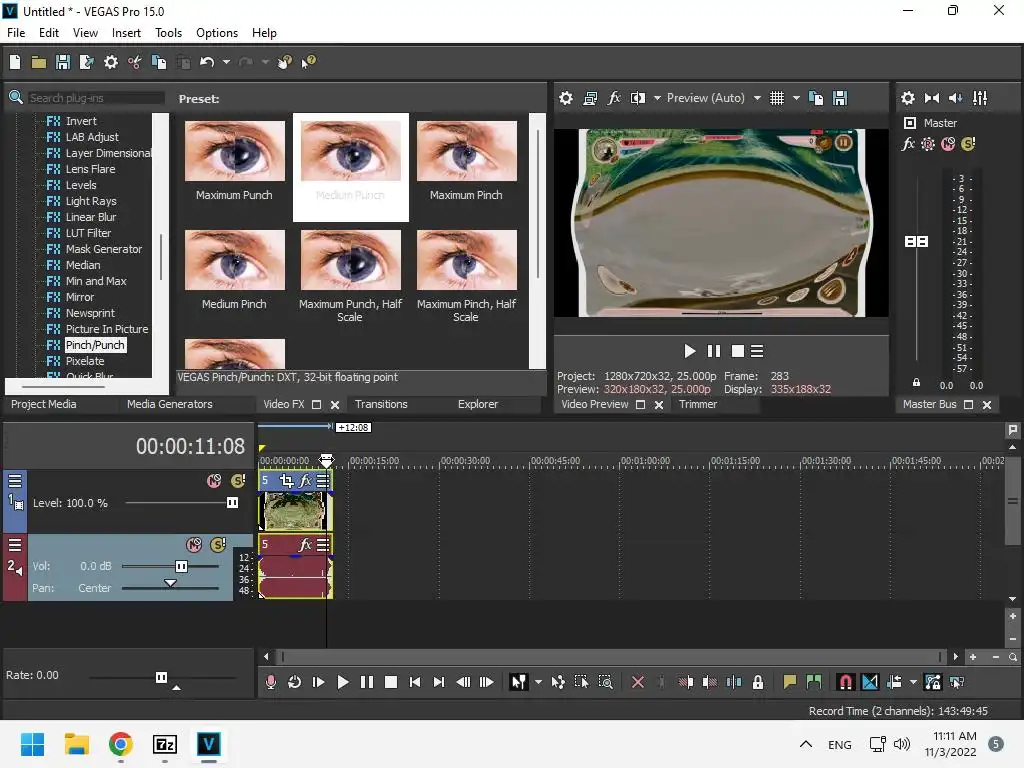Delete selection with red X icon
The height and width of the screenshot is (768, 1024).
point(637,682)
